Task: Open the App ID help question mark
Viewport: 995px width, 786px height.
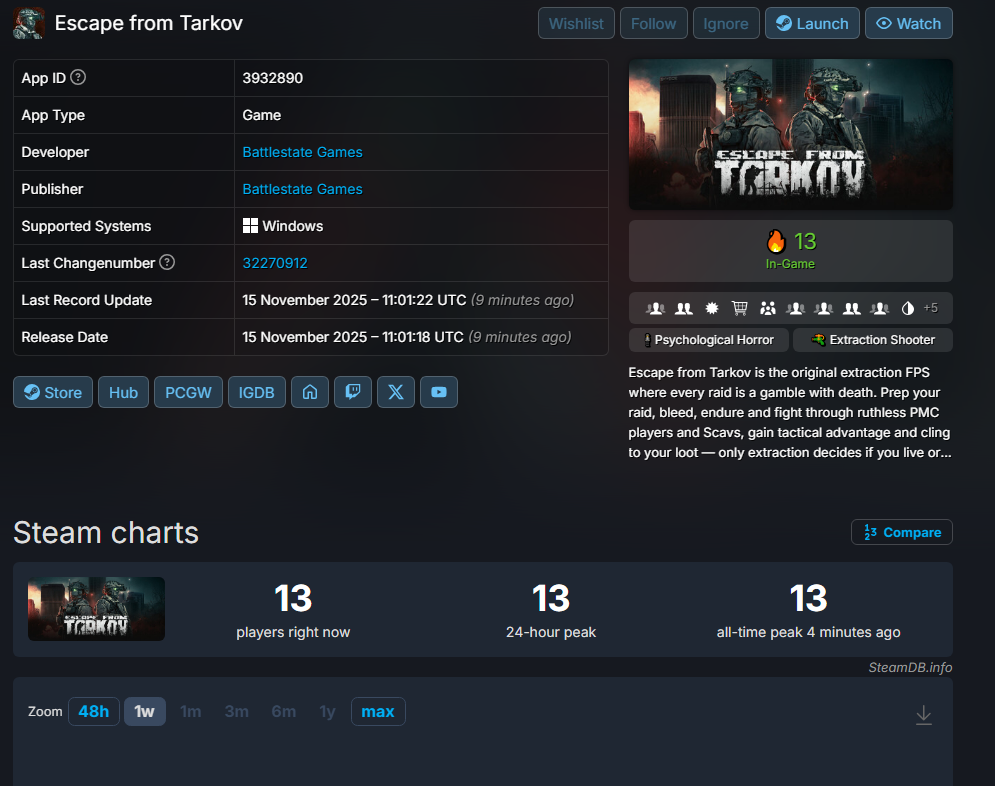Action: pos(78,77)
